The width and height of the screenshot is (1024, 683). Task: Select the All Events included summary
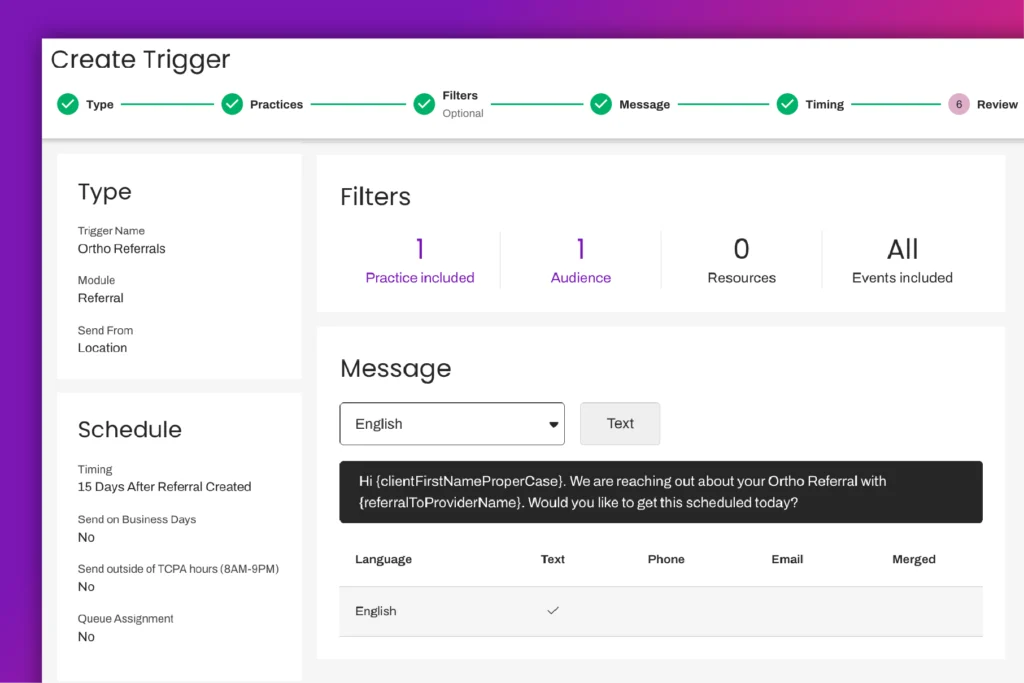[x=902, y=260]
